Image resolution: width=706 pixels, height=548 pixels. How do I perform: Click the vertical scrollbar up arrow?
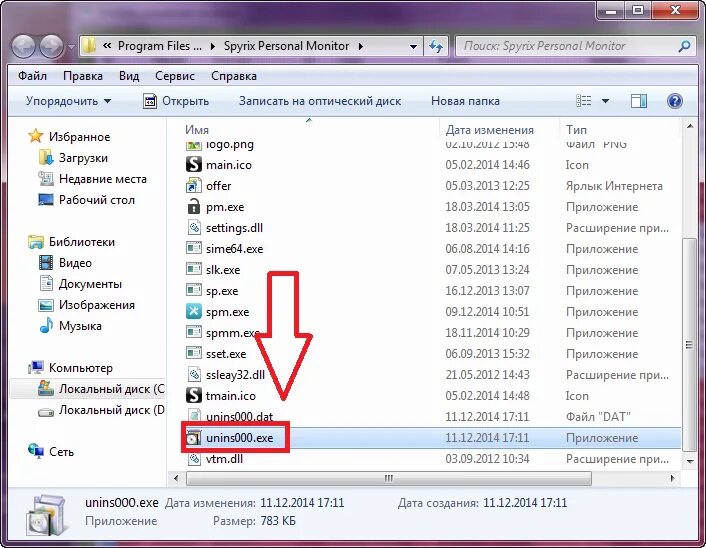[x=690, y=127]
